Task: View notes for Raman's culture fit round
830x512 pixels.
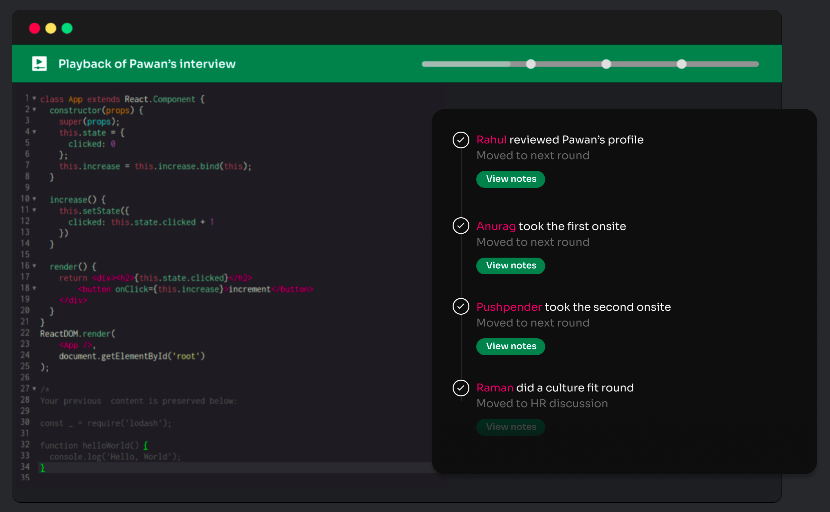Action: (511, 427)
